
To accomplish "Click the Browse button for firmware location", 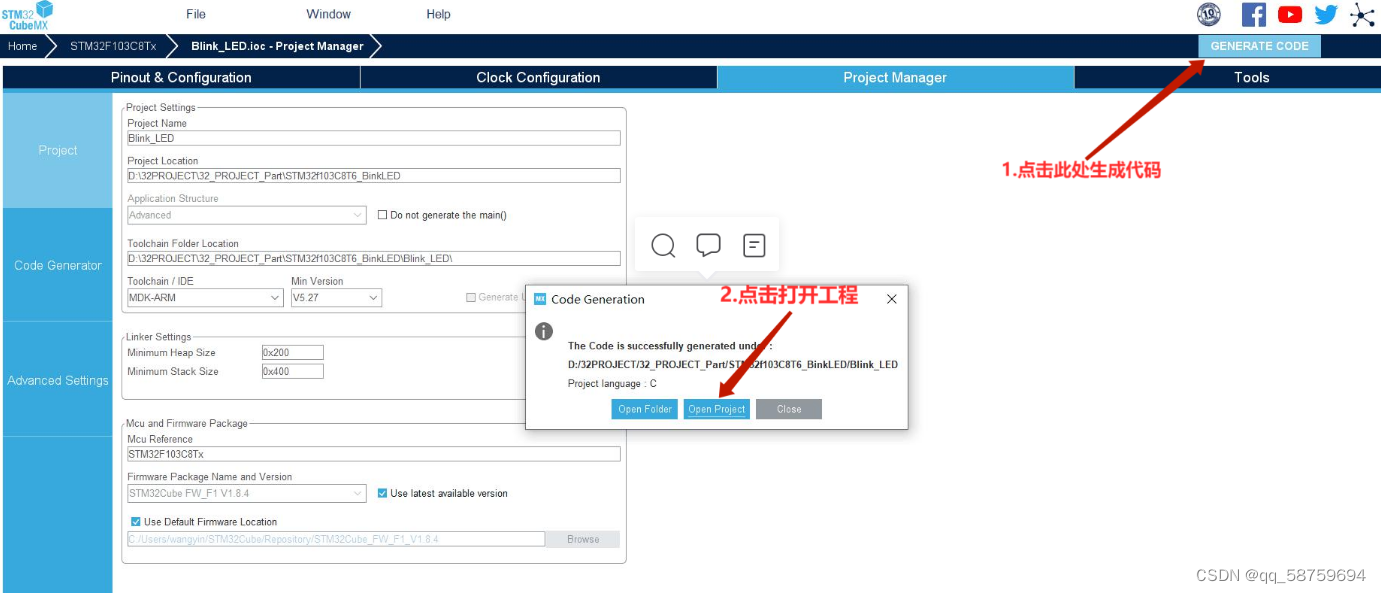I will point(583,539).
